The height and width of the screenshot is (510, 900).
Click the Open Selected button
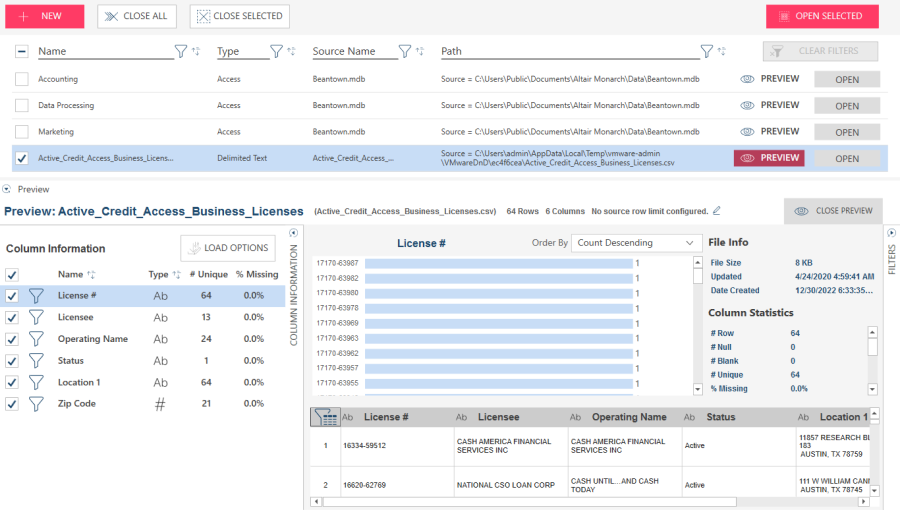click(822, 16)
